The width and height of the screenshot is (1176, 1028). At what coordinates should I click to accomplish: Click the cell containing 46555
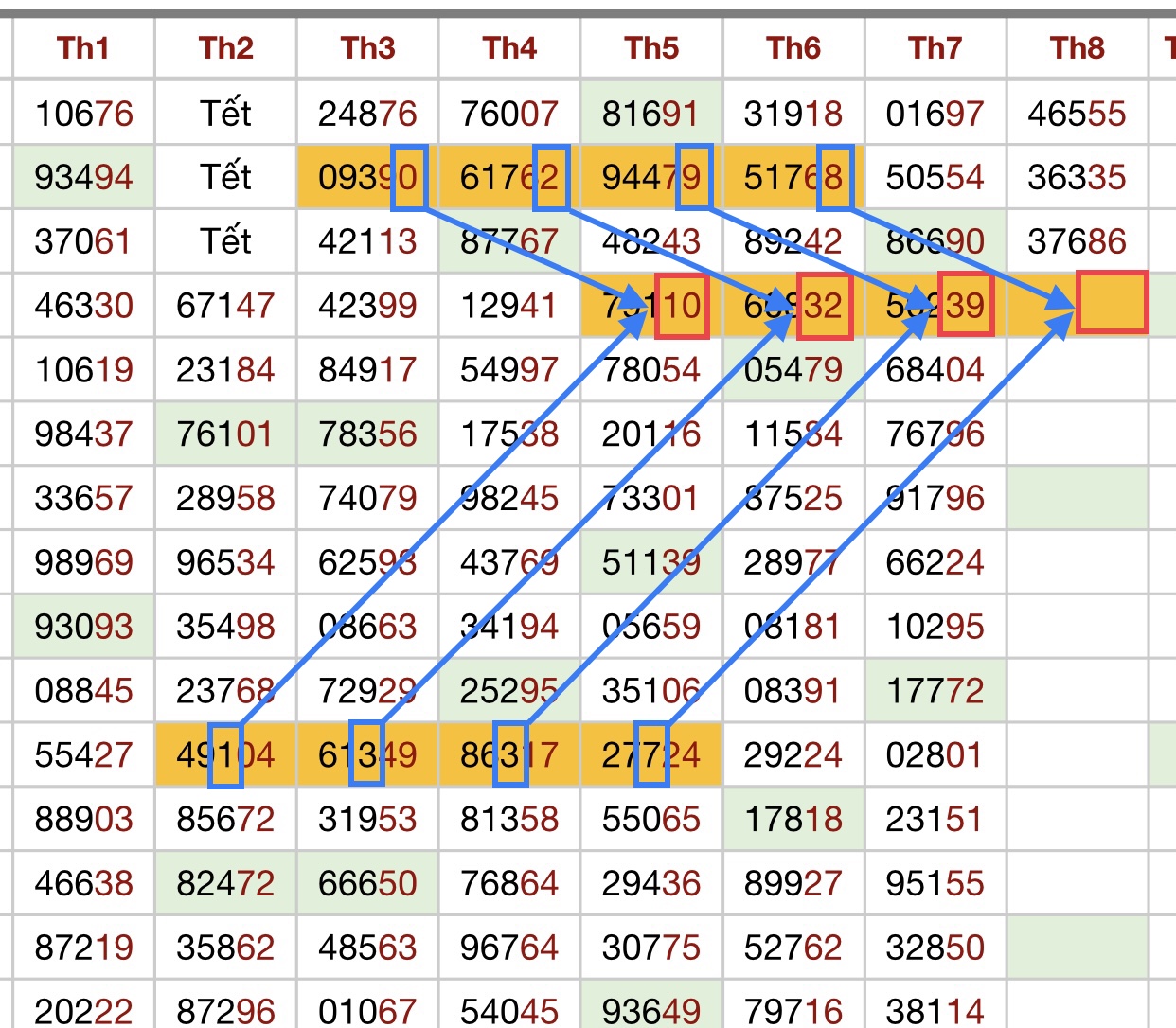click(x=1077, y=115)
